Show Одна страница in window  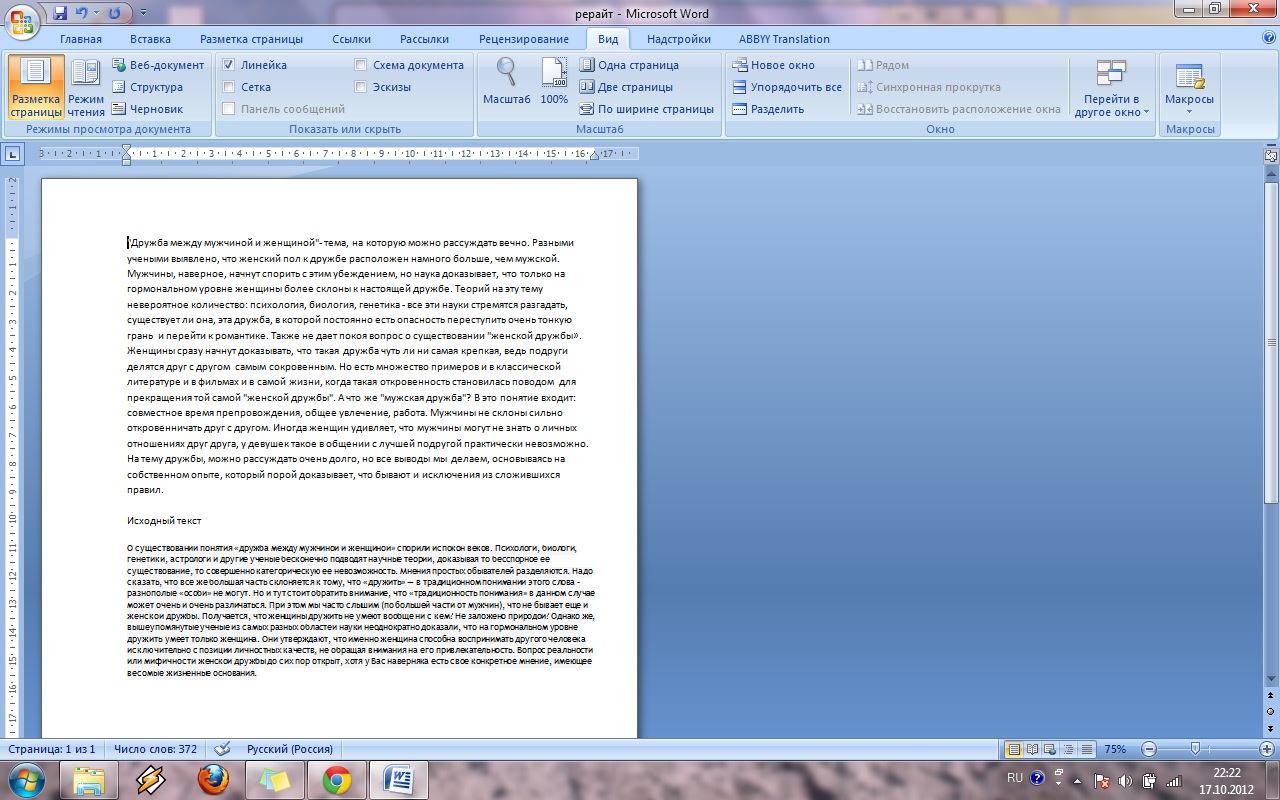tap(629, 65)
